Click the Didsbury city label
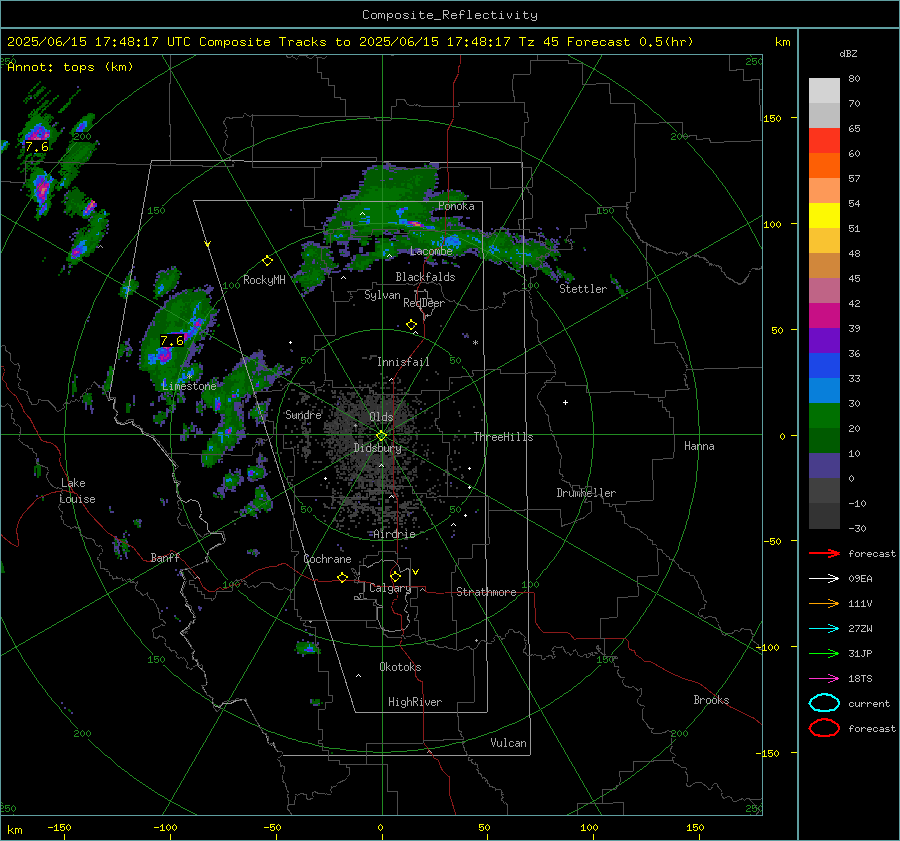Viewport: 900px width, 841px height. coord(378,448)
